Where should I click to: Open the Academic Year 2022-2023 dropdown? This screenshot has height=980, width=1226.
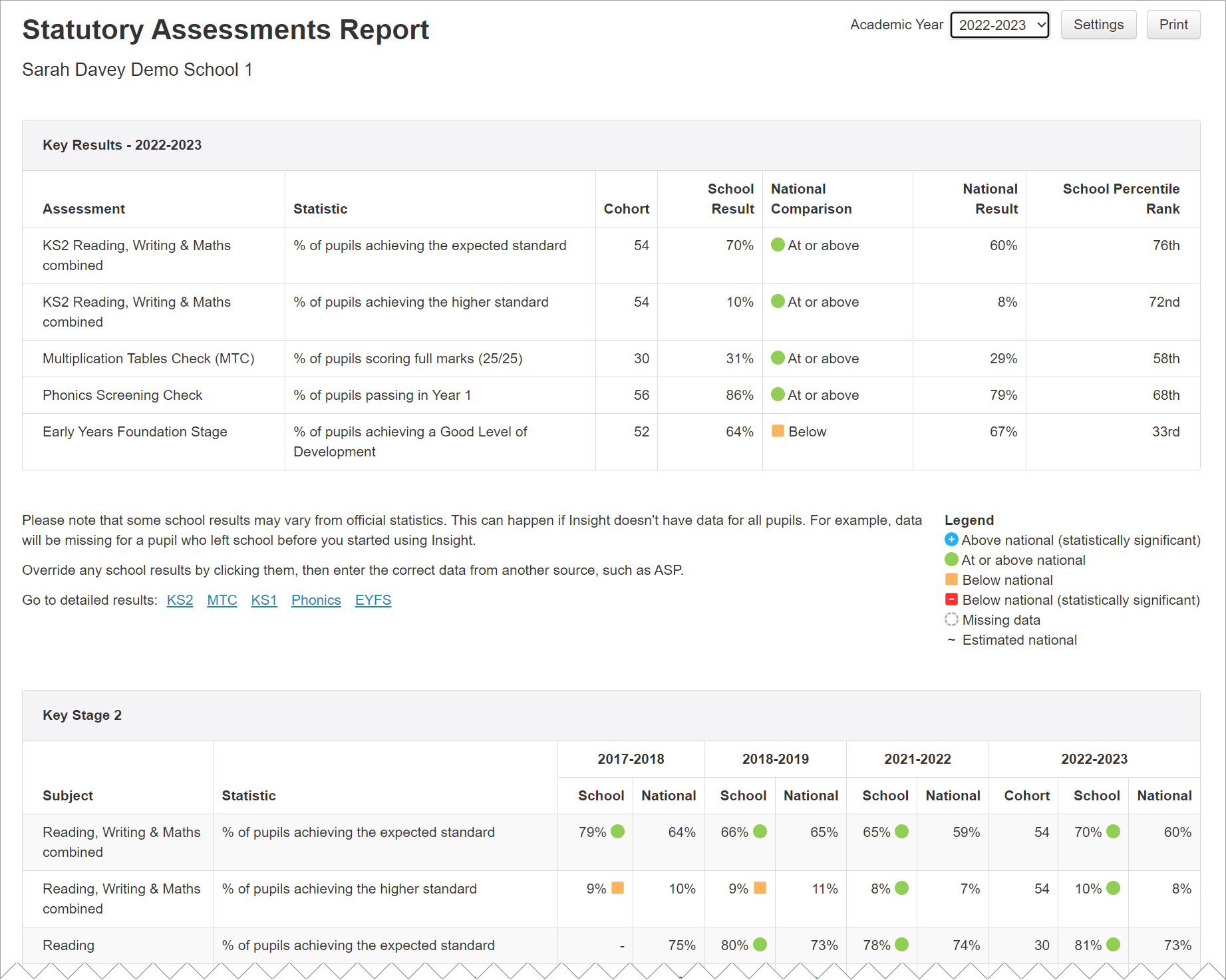tap(999, 25)
